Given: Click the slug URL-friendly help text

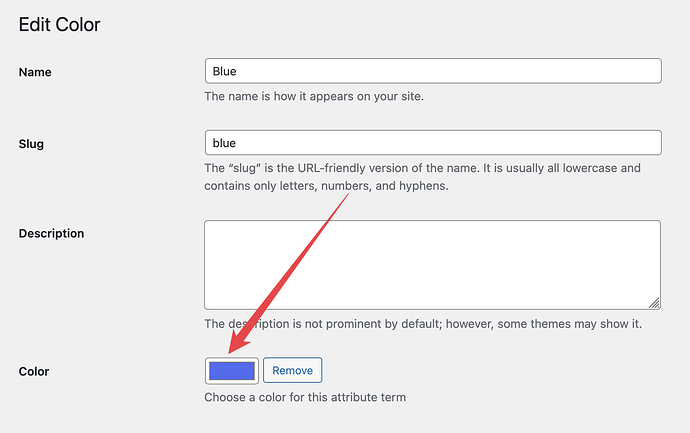Looking at the screenshot, I should (422, 177).
